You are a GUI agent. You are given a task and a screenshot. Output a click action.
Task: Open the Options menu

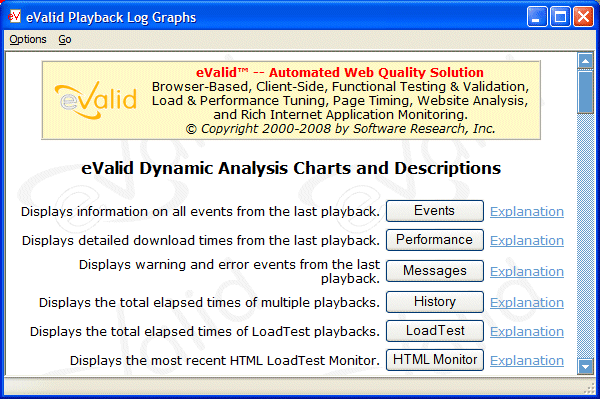(x=28, y=39)
